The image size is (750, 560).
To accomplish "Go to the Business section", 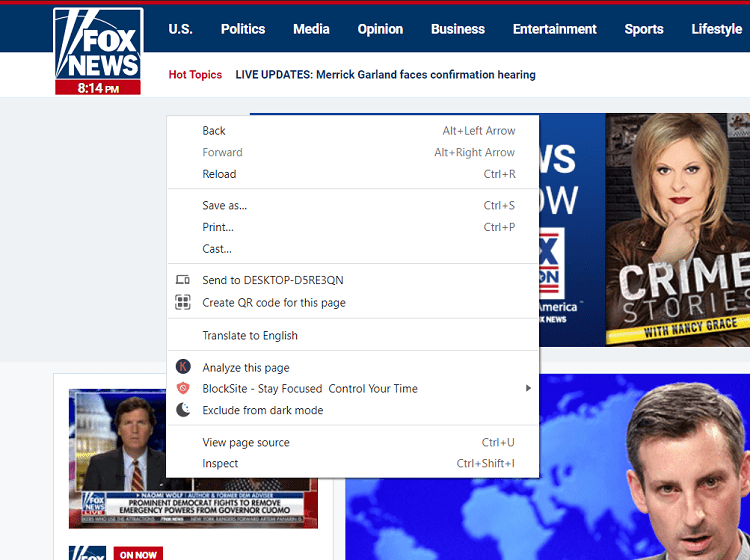I will [x=458, y=29].
